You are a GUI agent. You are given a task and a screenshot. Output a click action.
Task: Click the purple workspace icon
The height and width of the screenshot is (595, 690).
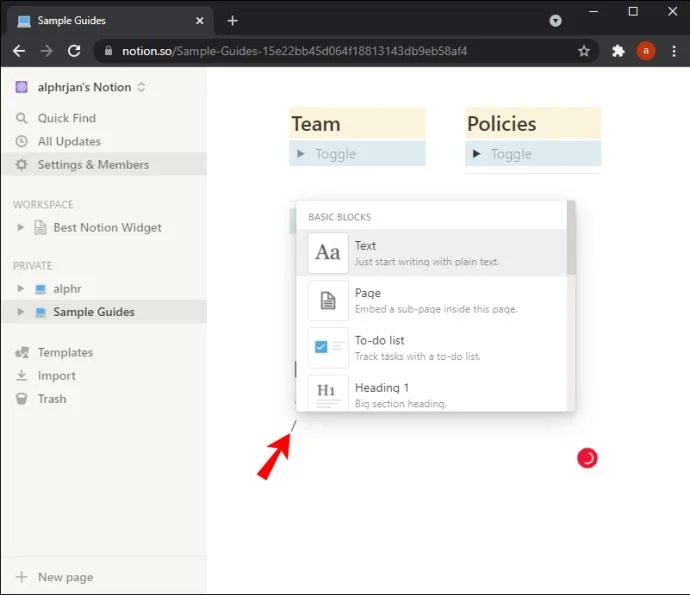click(x=22, y=87)
